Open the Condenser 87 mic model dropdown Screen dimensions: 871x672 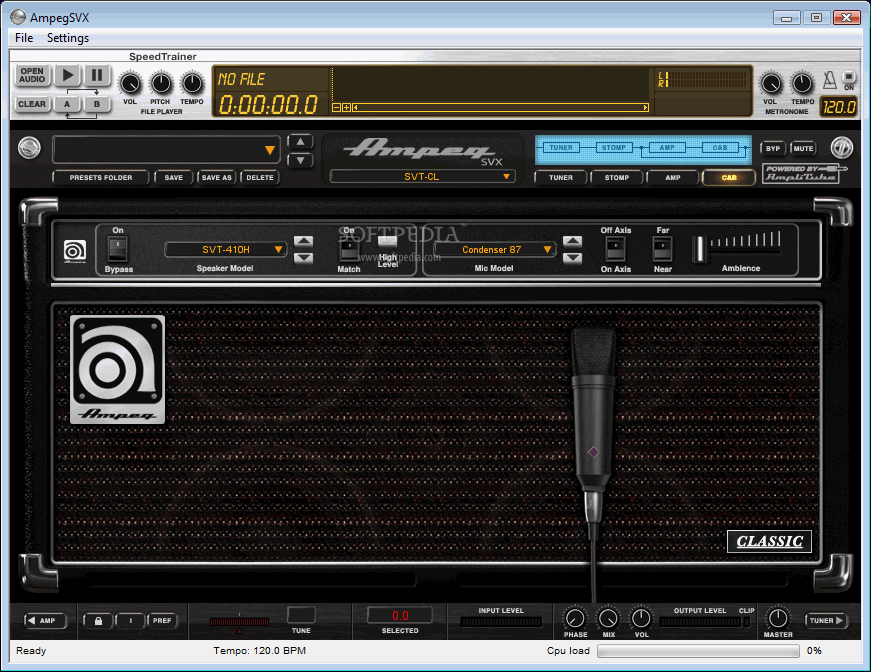(494, 249)
